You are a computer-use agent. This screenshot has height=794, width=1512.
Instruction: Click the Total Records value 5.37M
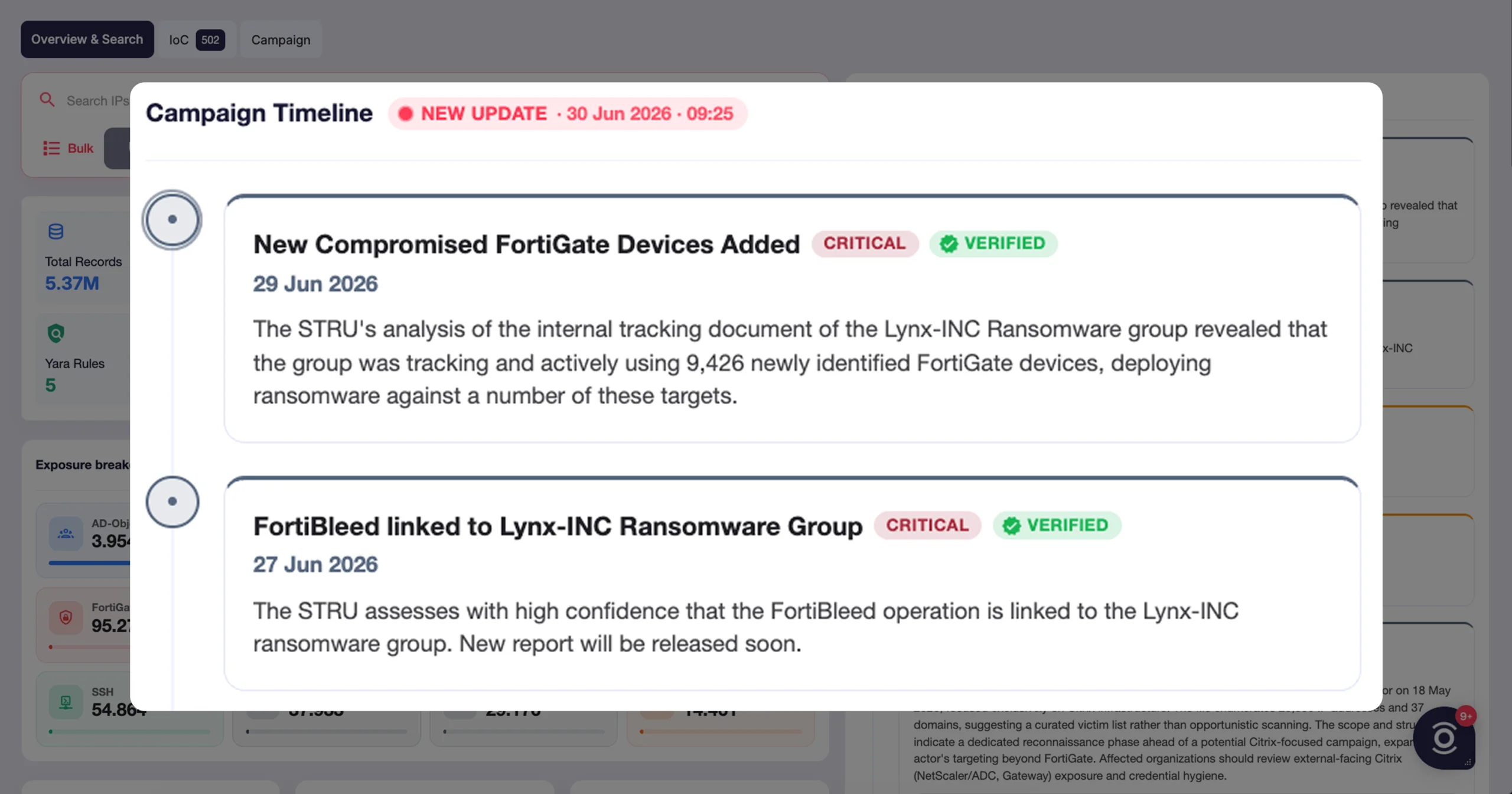72,283
